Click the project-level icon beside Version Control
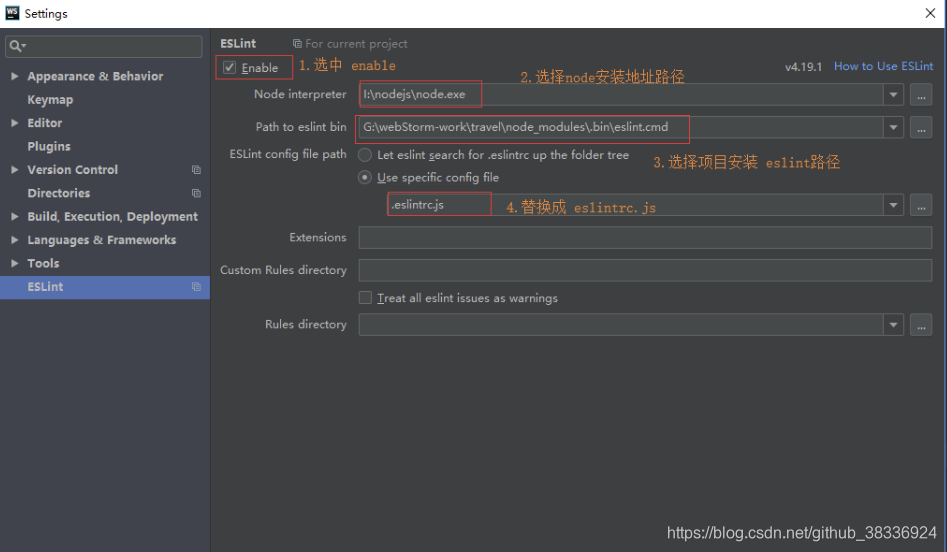 point(196,170)
